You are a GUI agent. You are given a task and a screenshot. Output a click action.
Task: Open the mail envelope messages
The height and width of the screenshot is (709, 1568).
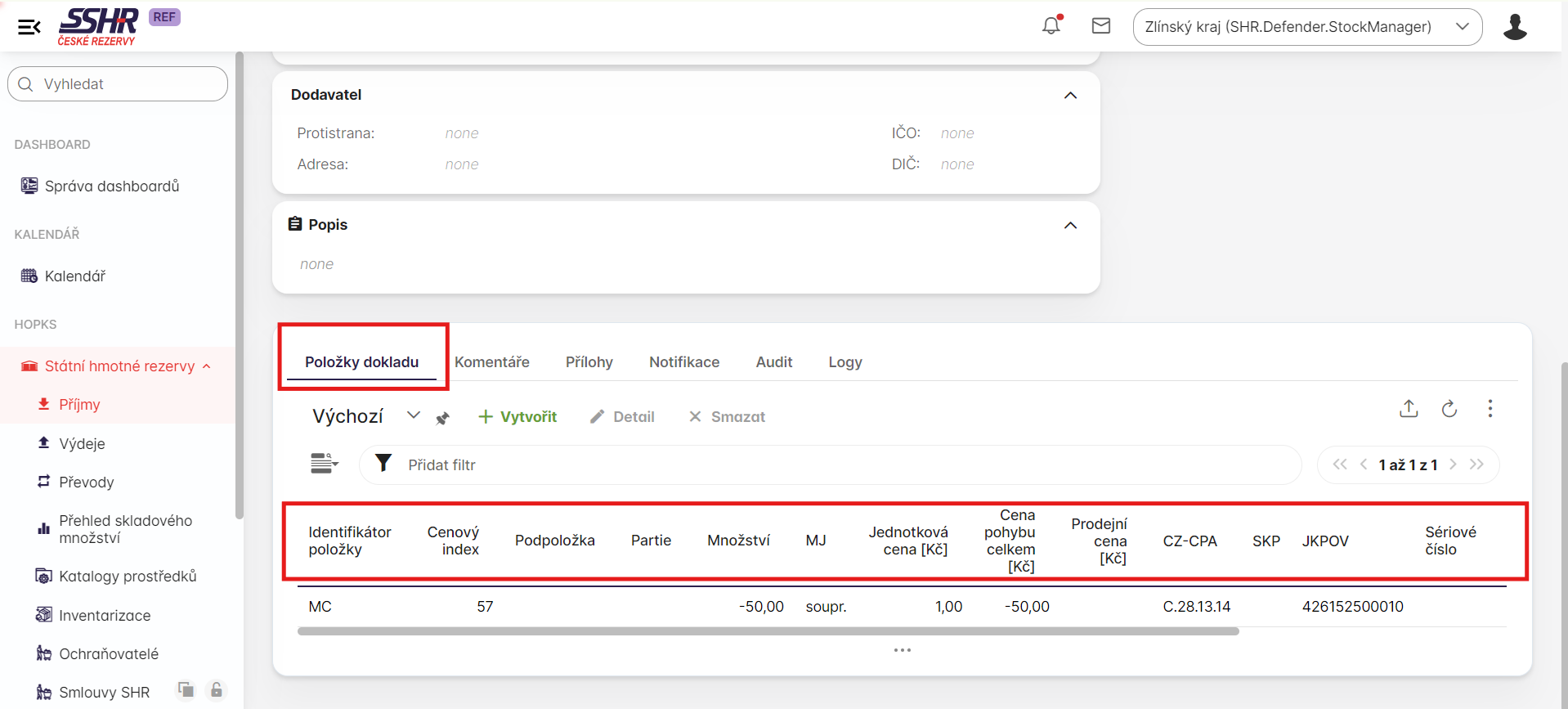(1101, 26)
